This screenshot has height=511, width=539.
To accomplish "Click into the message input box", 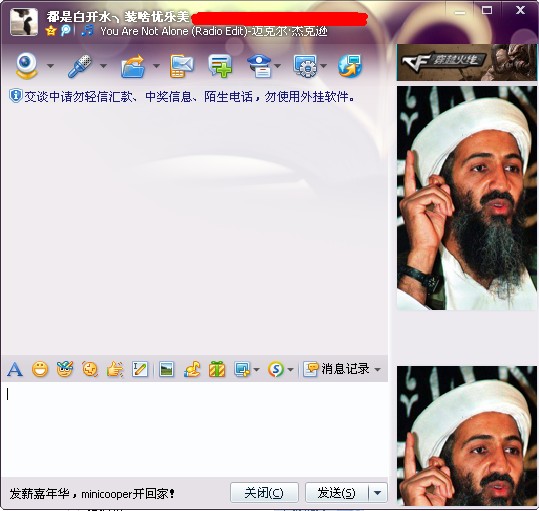I will (194, 430).
